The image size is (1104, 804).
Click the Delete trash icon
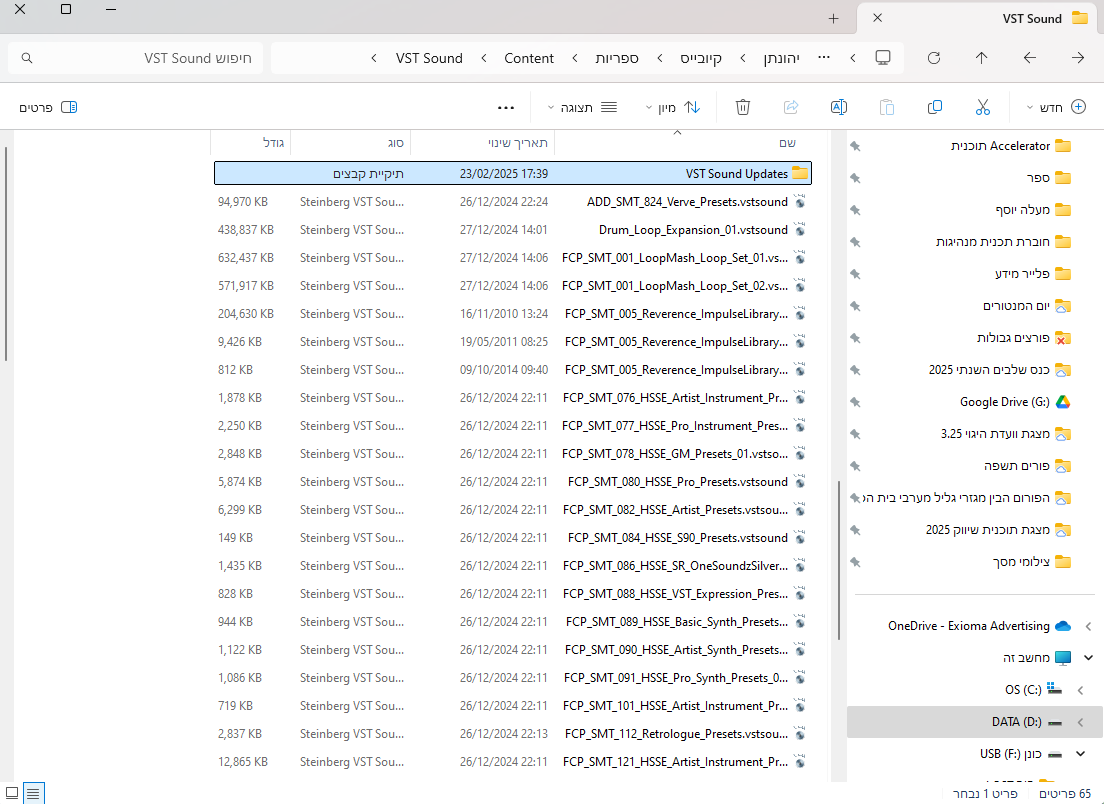pyautogui.click(x=743, y=107)
